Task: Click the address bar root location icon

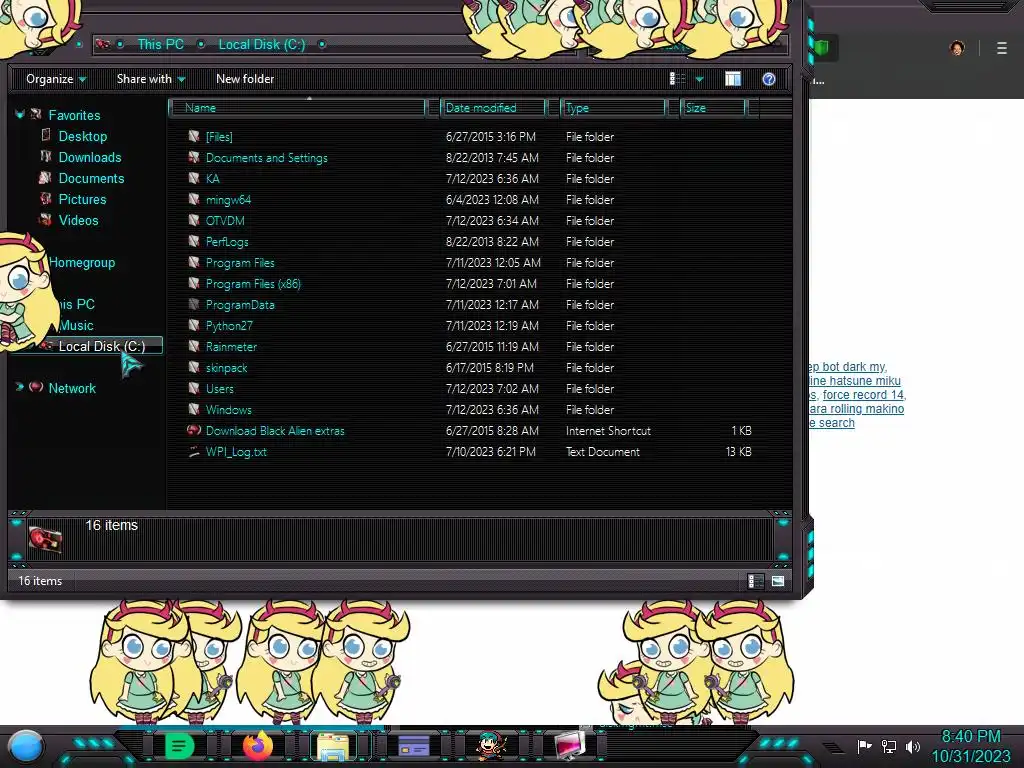Action: click(103, 44)
